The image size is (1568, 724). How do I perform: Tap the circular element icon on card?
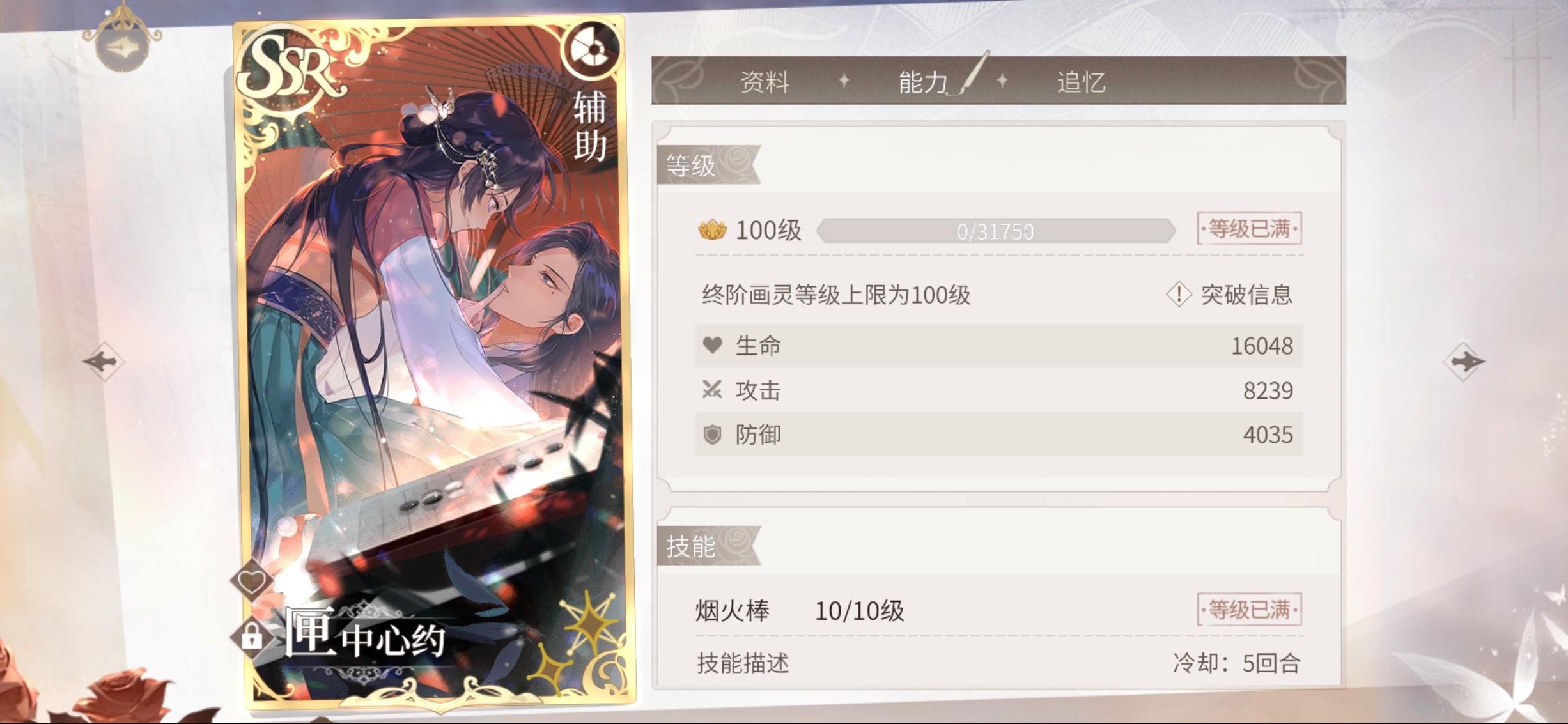pos(591,49)
